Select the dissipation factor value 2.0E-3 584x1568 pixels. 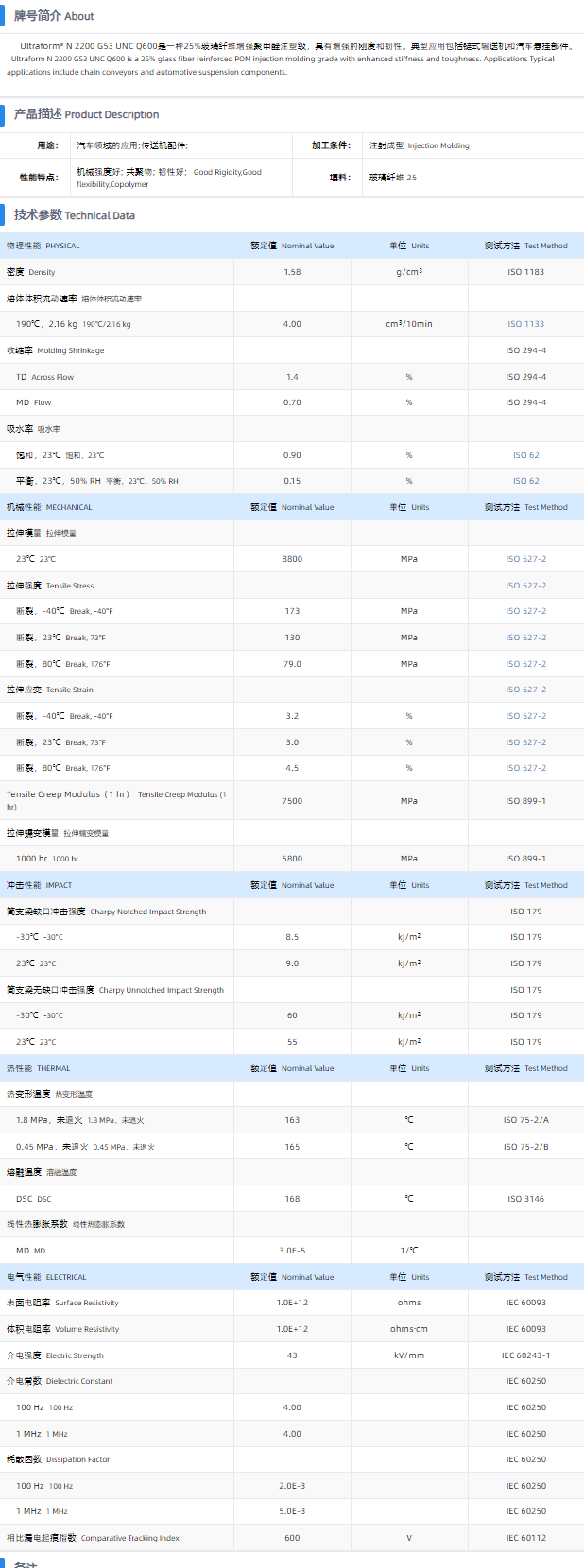pyautogui.click(x=292, y=1486)
